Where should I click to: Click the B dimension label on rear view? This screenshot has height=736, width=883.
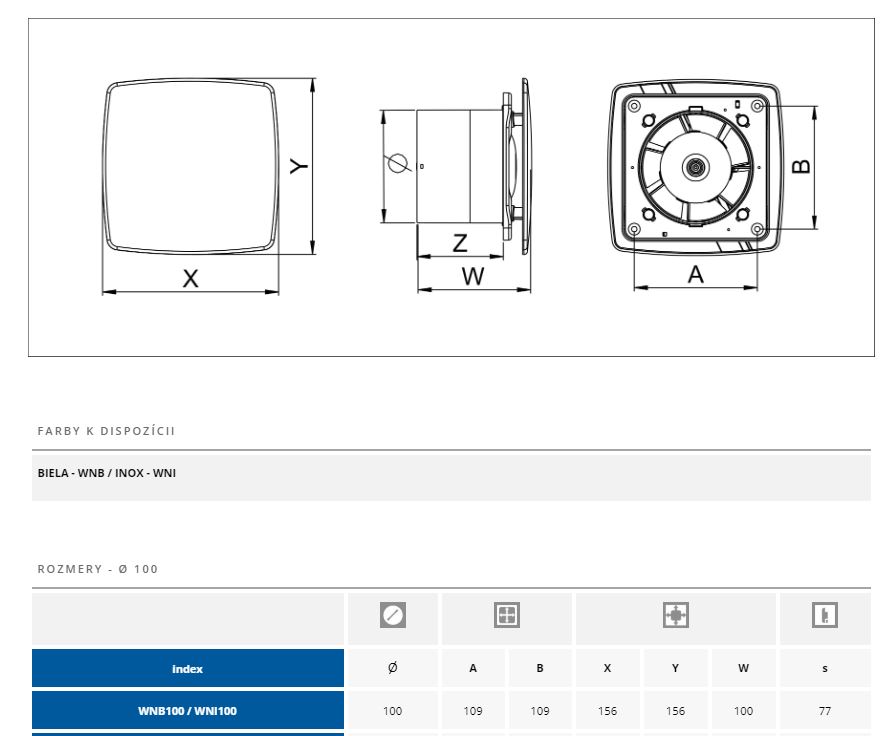click(801, 166)
